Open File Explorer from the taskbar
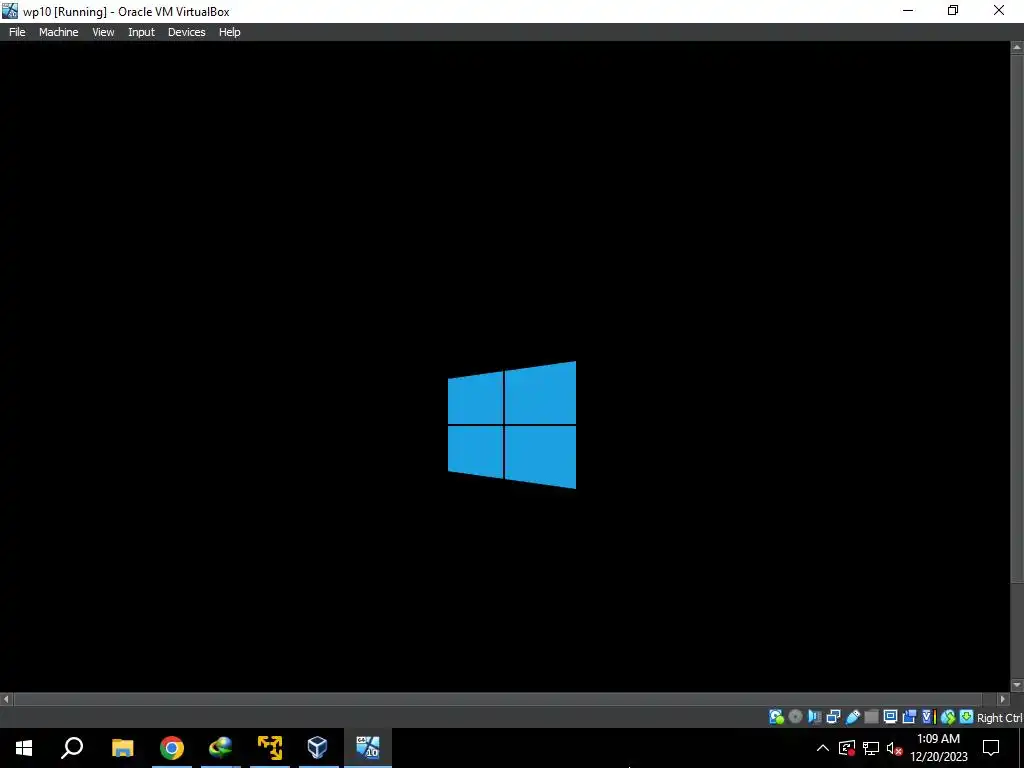 click(x=122, y=748)
